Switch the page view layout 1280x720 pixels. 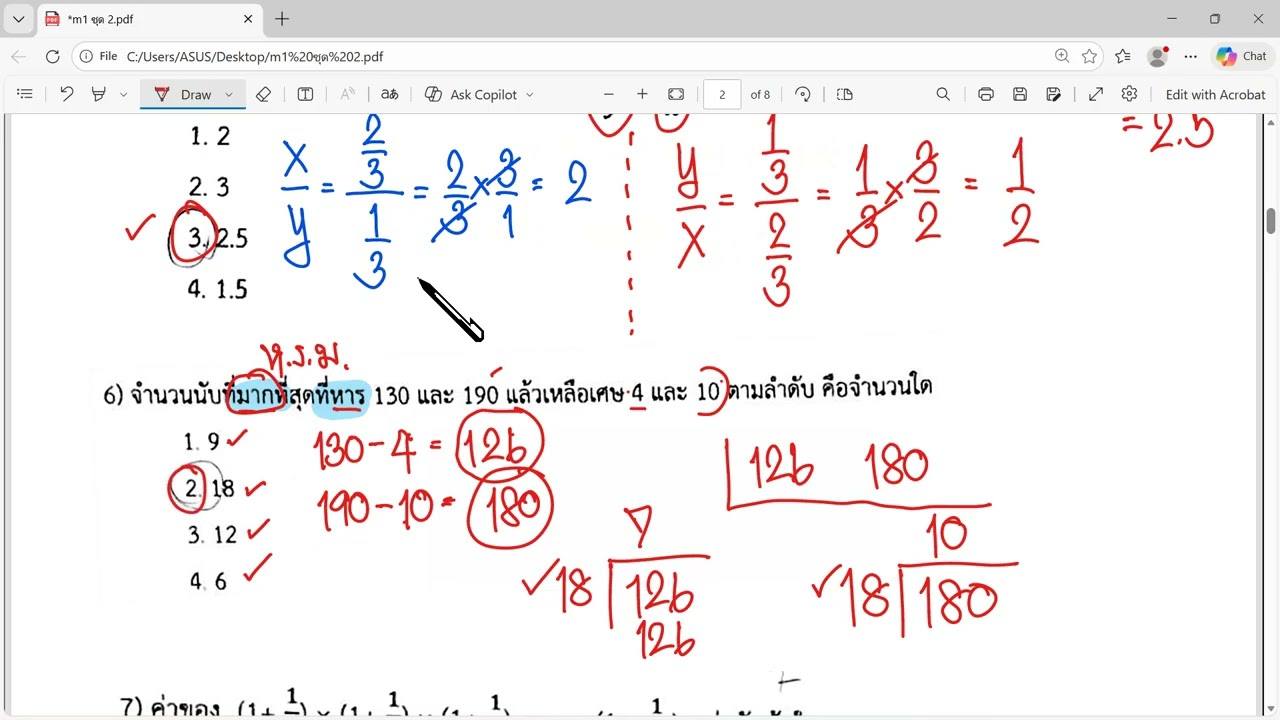coord(844,94)
